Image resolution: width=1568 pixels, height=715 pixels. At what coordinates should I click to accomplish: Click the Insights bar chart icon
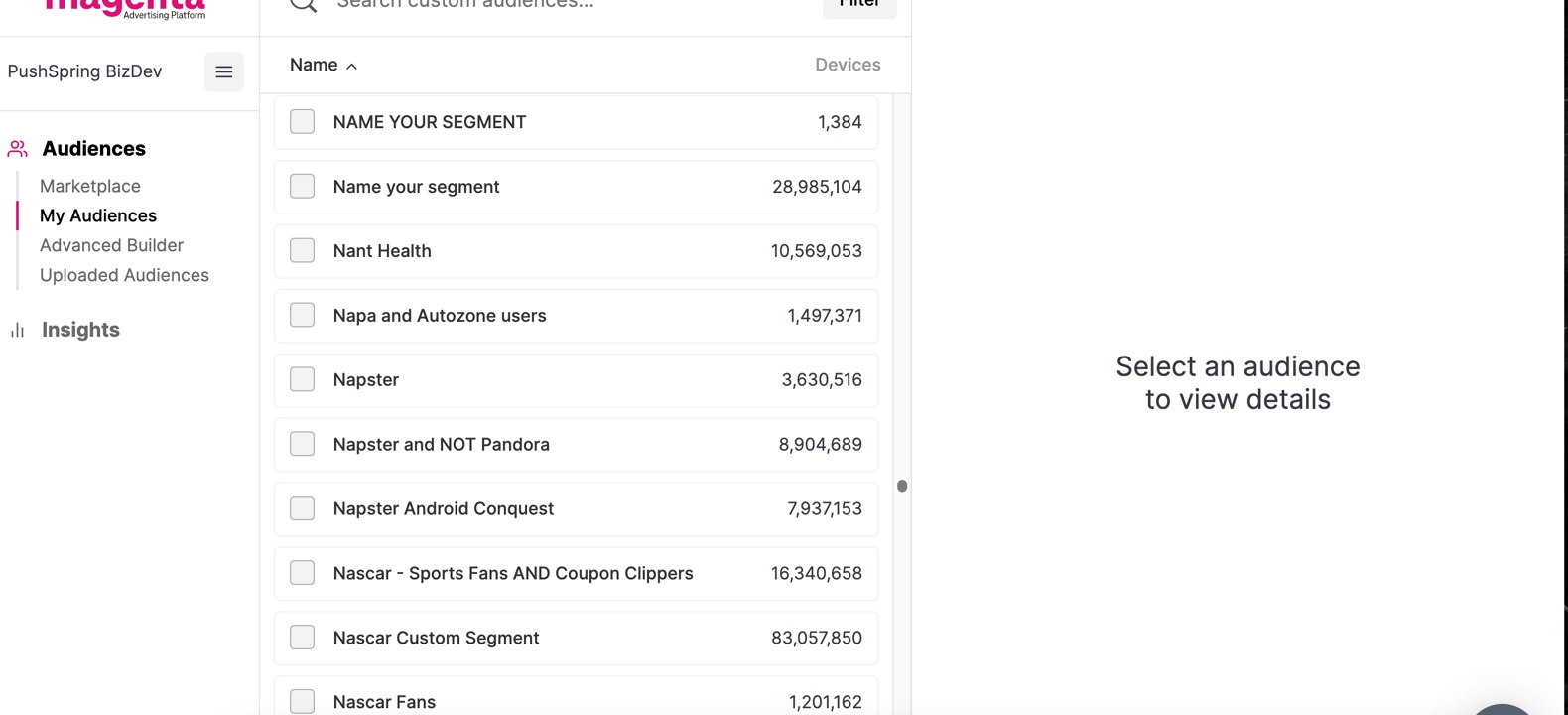coord(17,330)
